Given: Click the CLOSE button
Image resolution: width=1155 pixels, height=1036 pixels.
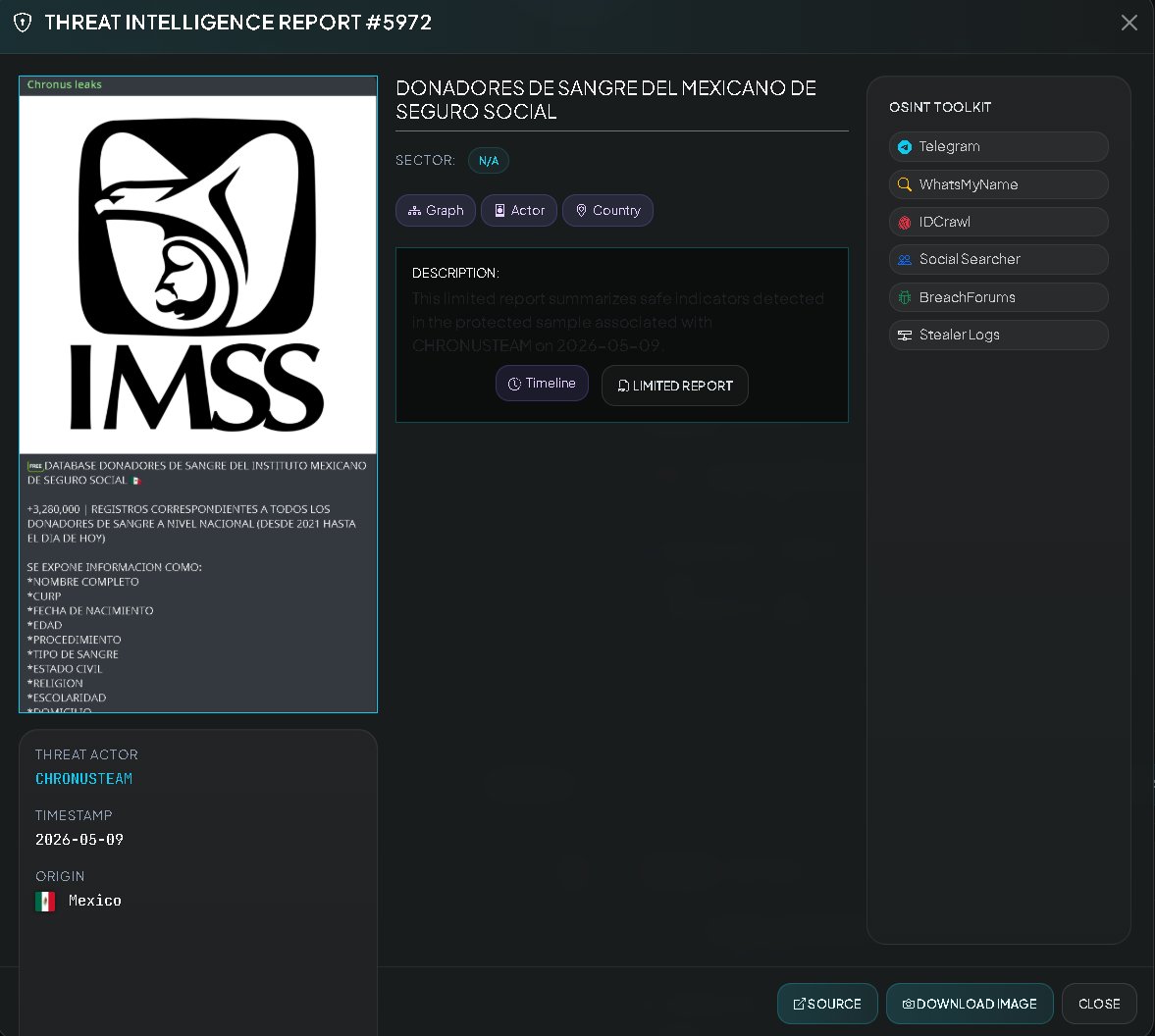Looking at the screenshot, I should tap(1099, 1004).
